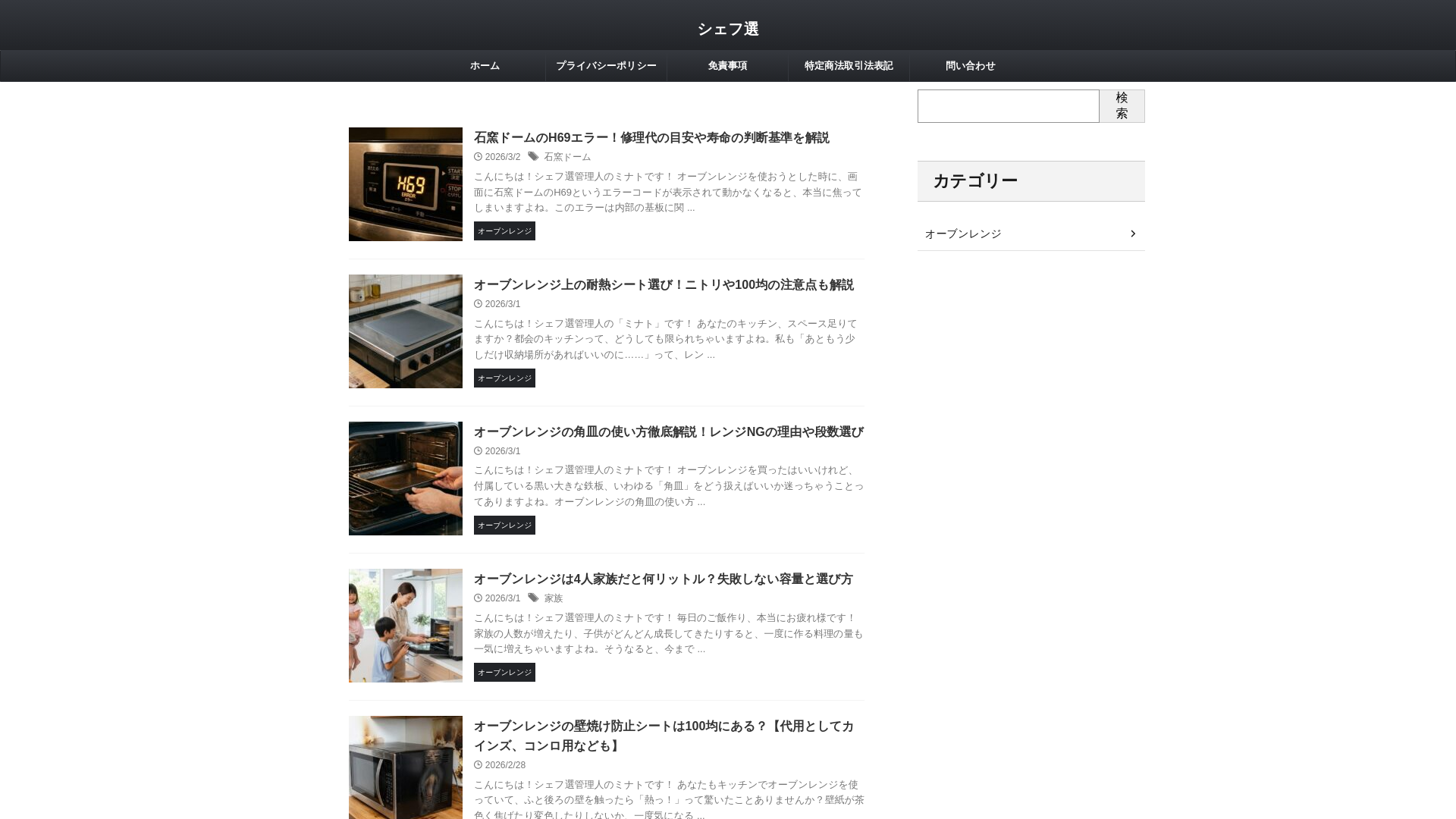Click clock icon of 4人家族 article date
The width and height of the screenshot is (1456, 819).
tap(479, 598)
